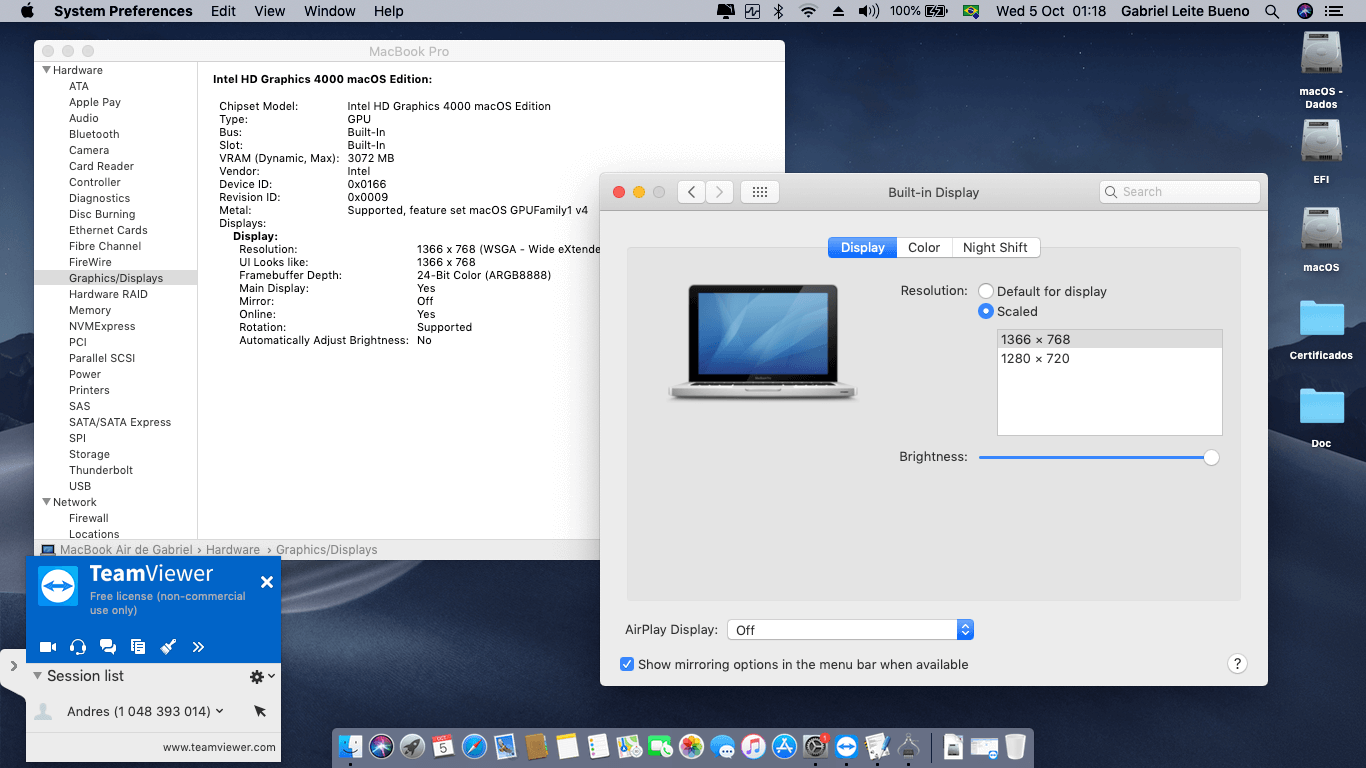This screenshot has width=1366, height=768.
Task: Open the battery status menu
Action: point(919,11)
